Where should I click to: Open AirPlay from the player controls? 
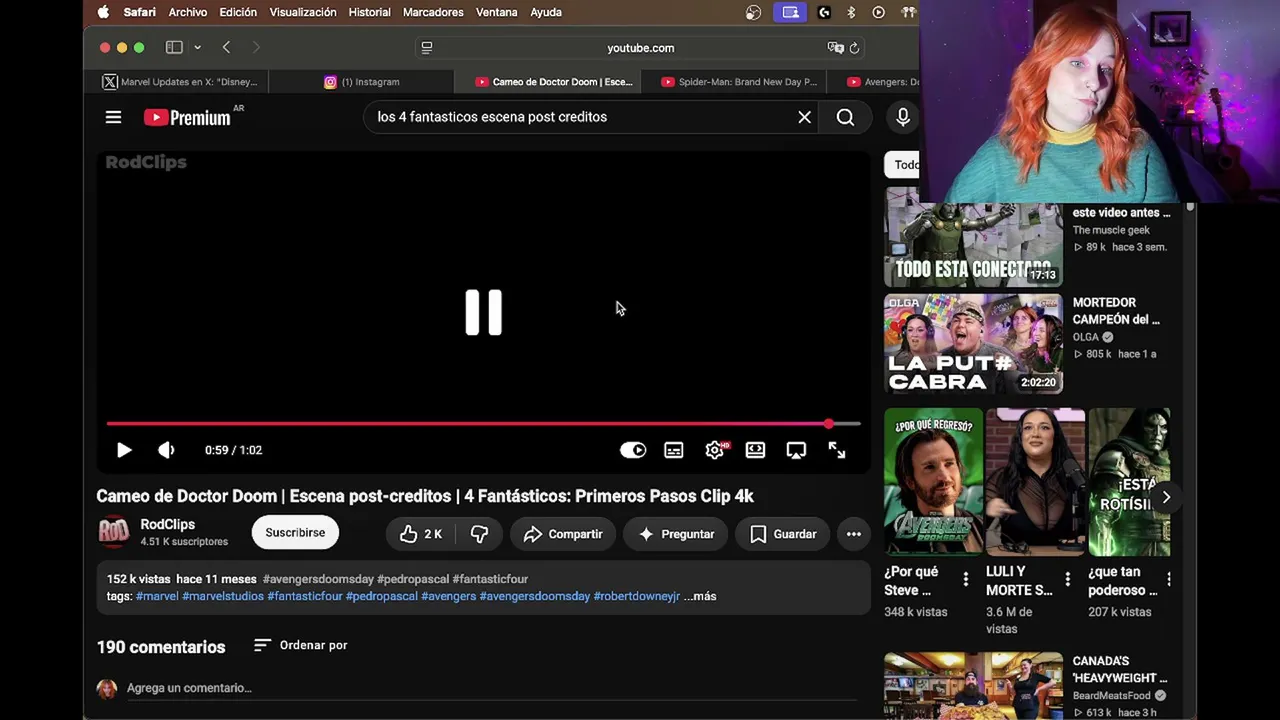point(796,450)
